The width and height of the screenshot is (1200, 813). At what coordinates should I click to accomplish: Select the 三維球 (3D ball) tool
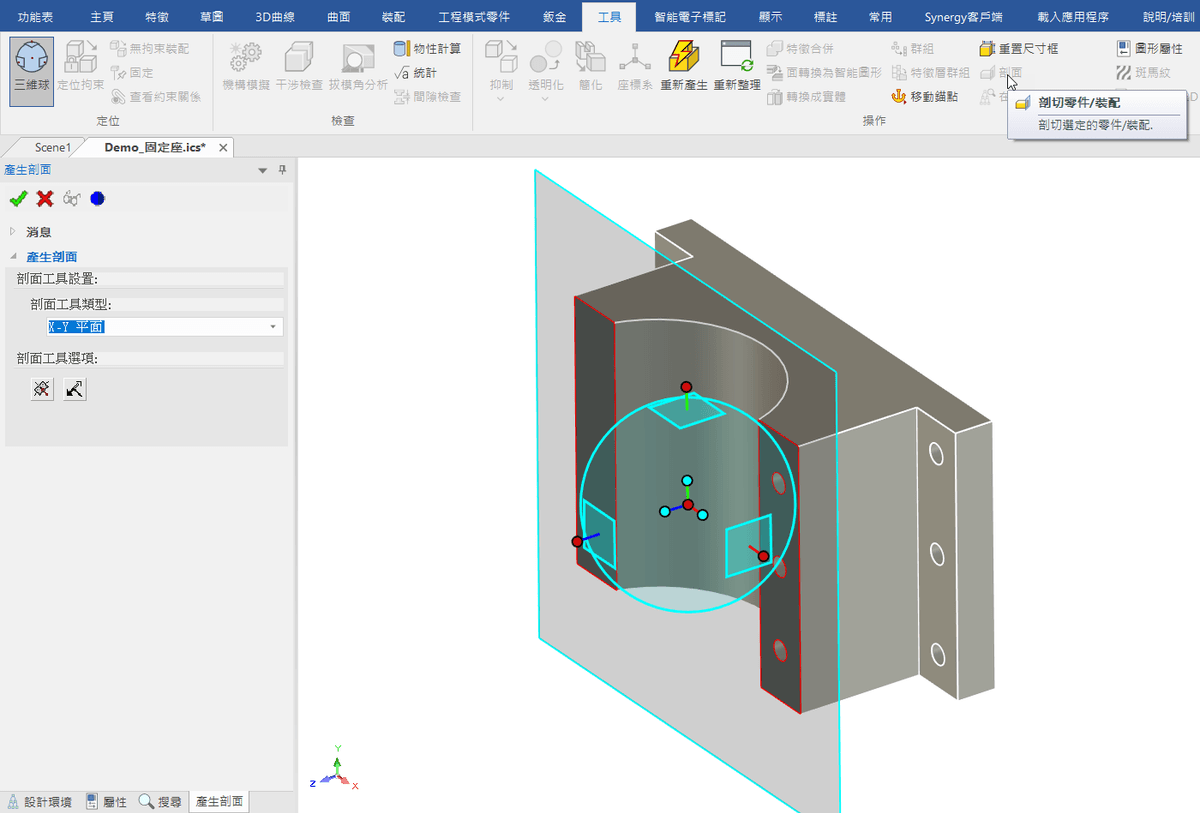tap(30, 69)
